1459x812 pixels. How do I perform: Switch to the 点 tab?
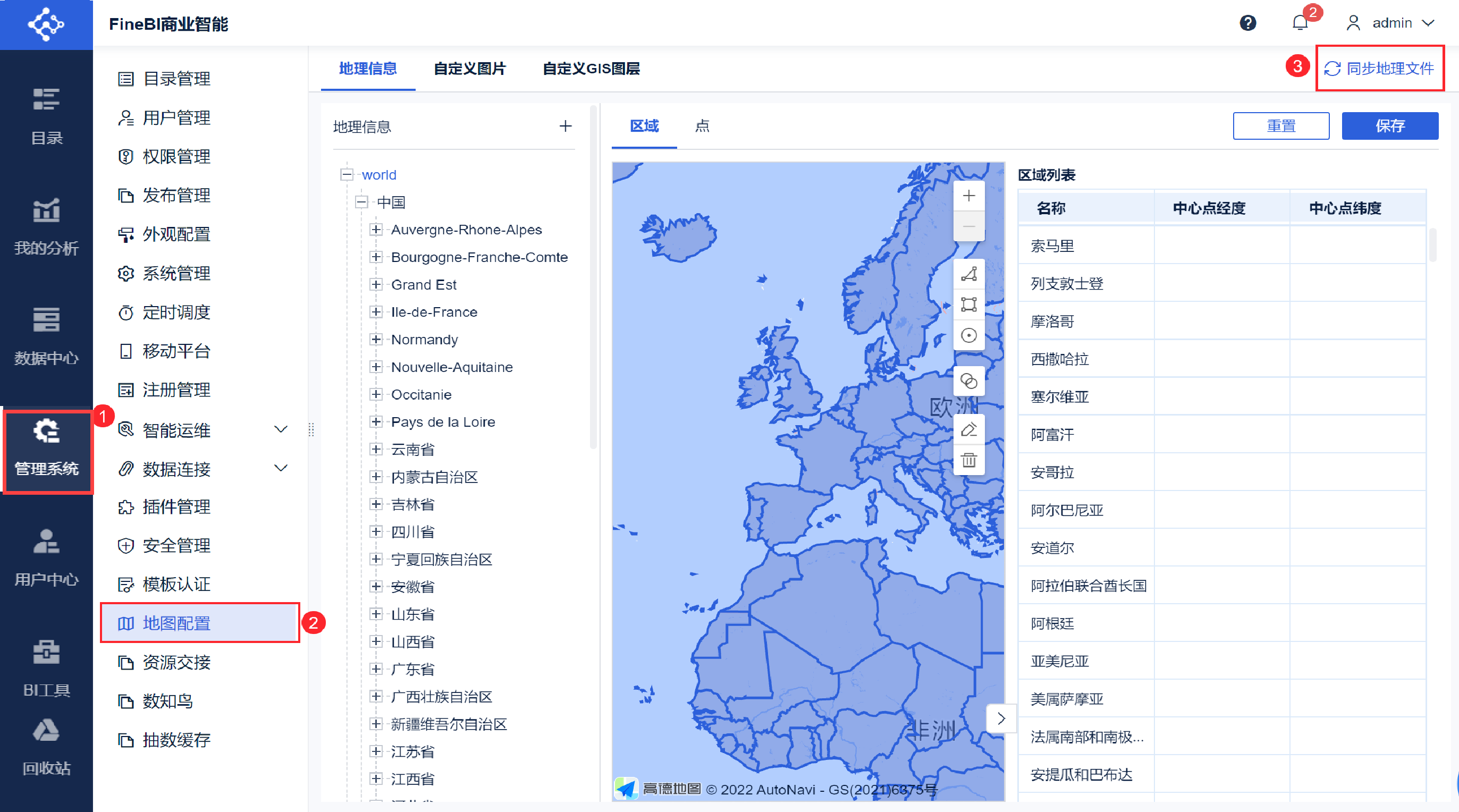point(702,126)
